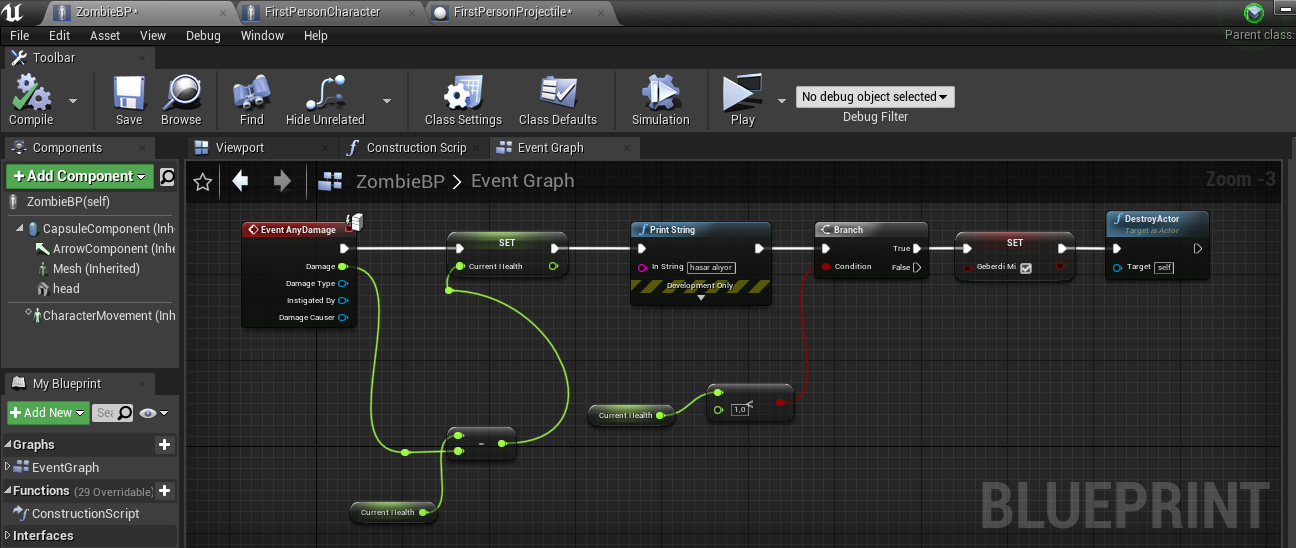Collapse the Functions section
This screenshot has height=548, width=1296.
click(x=8, y=491)
